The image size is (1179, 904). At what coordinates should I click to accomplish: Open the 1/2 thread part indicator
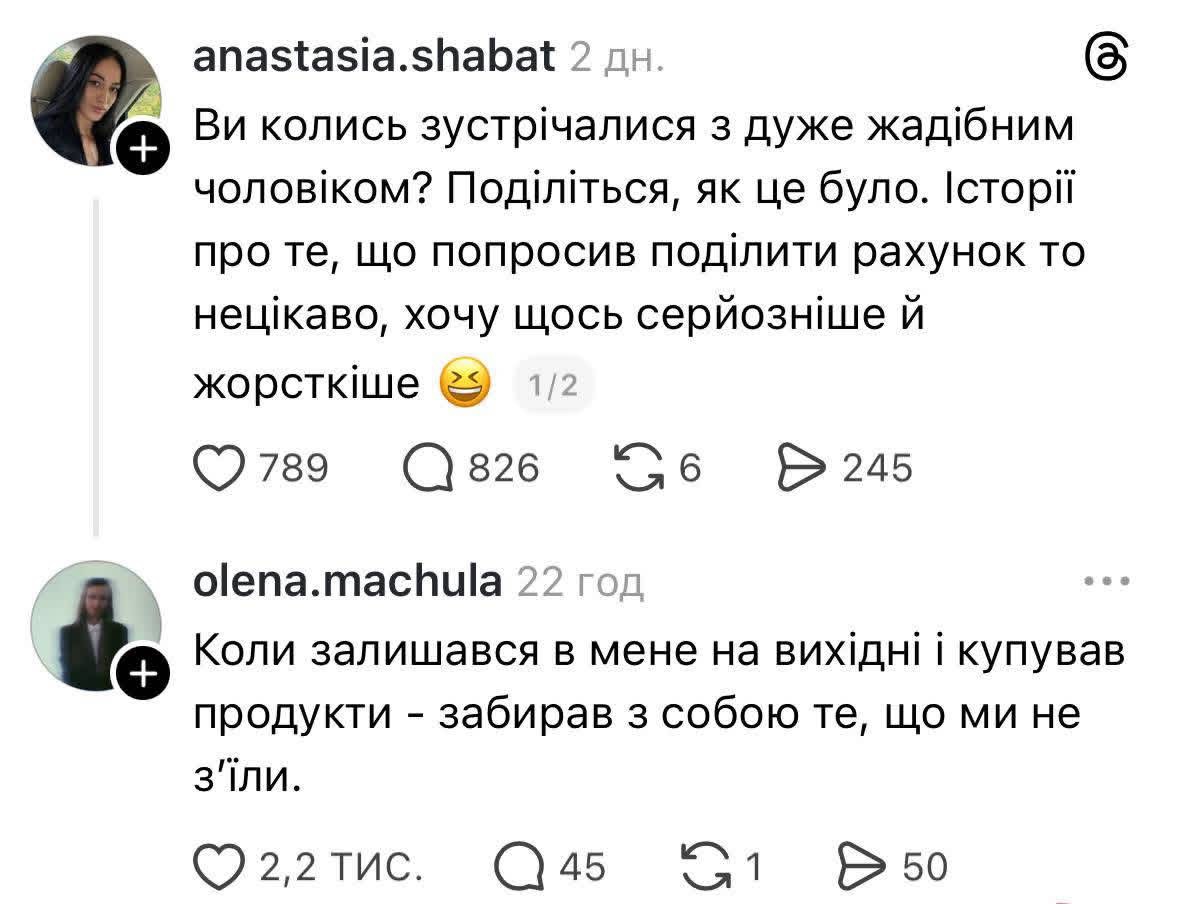click(553, 385)
